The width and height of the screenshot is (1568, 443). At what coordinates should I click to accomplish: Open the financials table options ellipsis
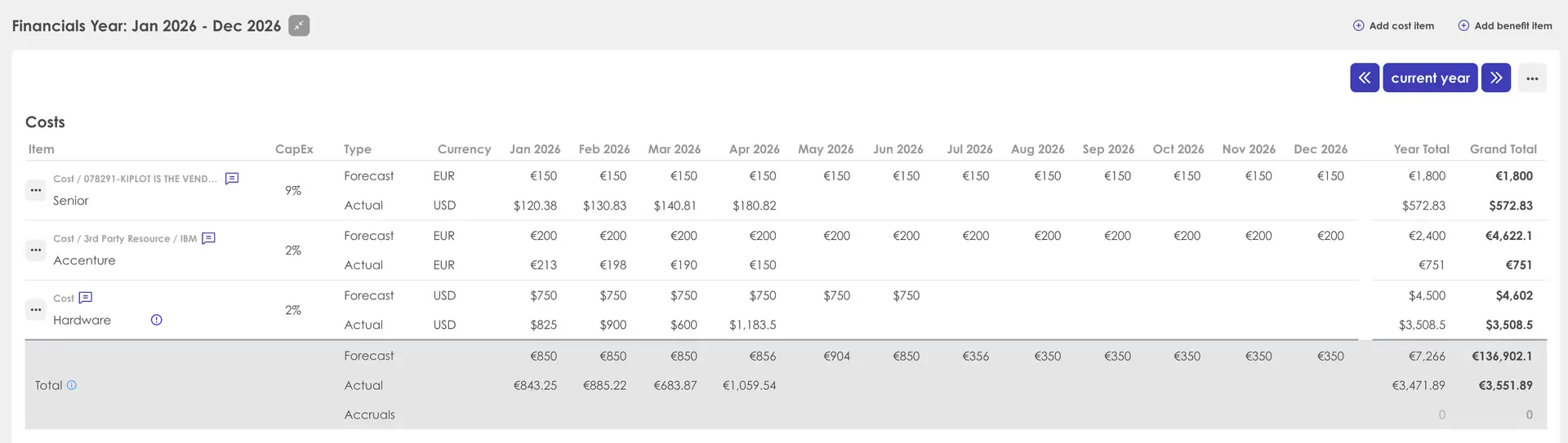pyautogui.click(x=1532, y=78)
